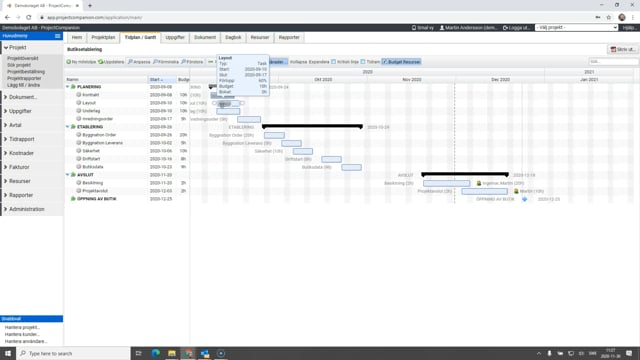
Task: Click the Martin Andersson user profile
Action: [x=468, y=28]
